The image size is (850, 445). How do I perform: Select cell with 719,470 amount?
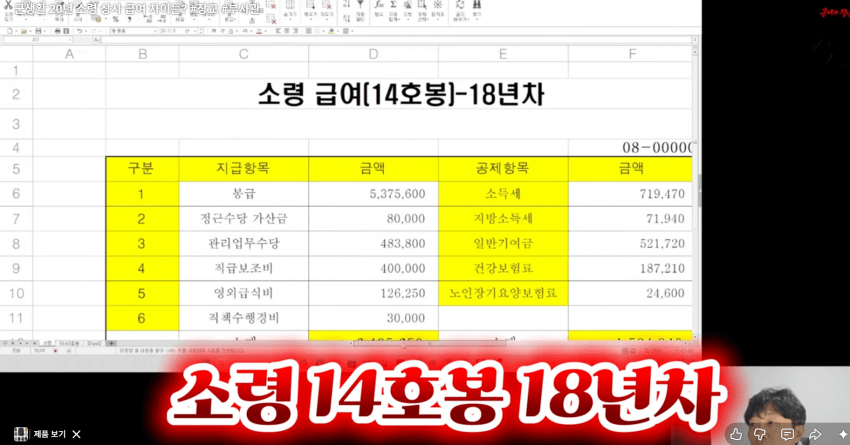tap(630, 194)
